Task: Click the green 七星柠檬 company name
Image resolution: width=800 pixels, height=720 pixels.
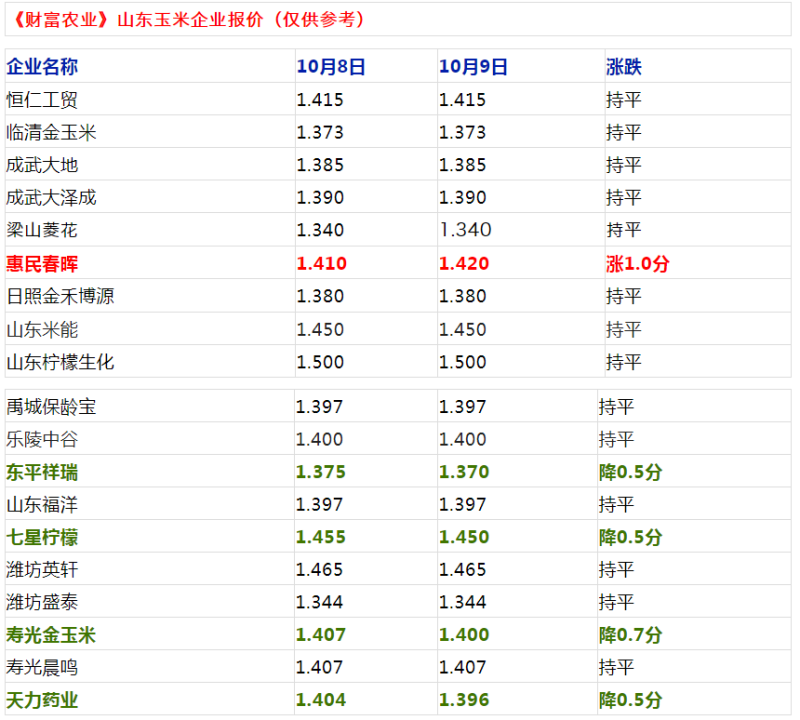Action: (x=42, y=537)
